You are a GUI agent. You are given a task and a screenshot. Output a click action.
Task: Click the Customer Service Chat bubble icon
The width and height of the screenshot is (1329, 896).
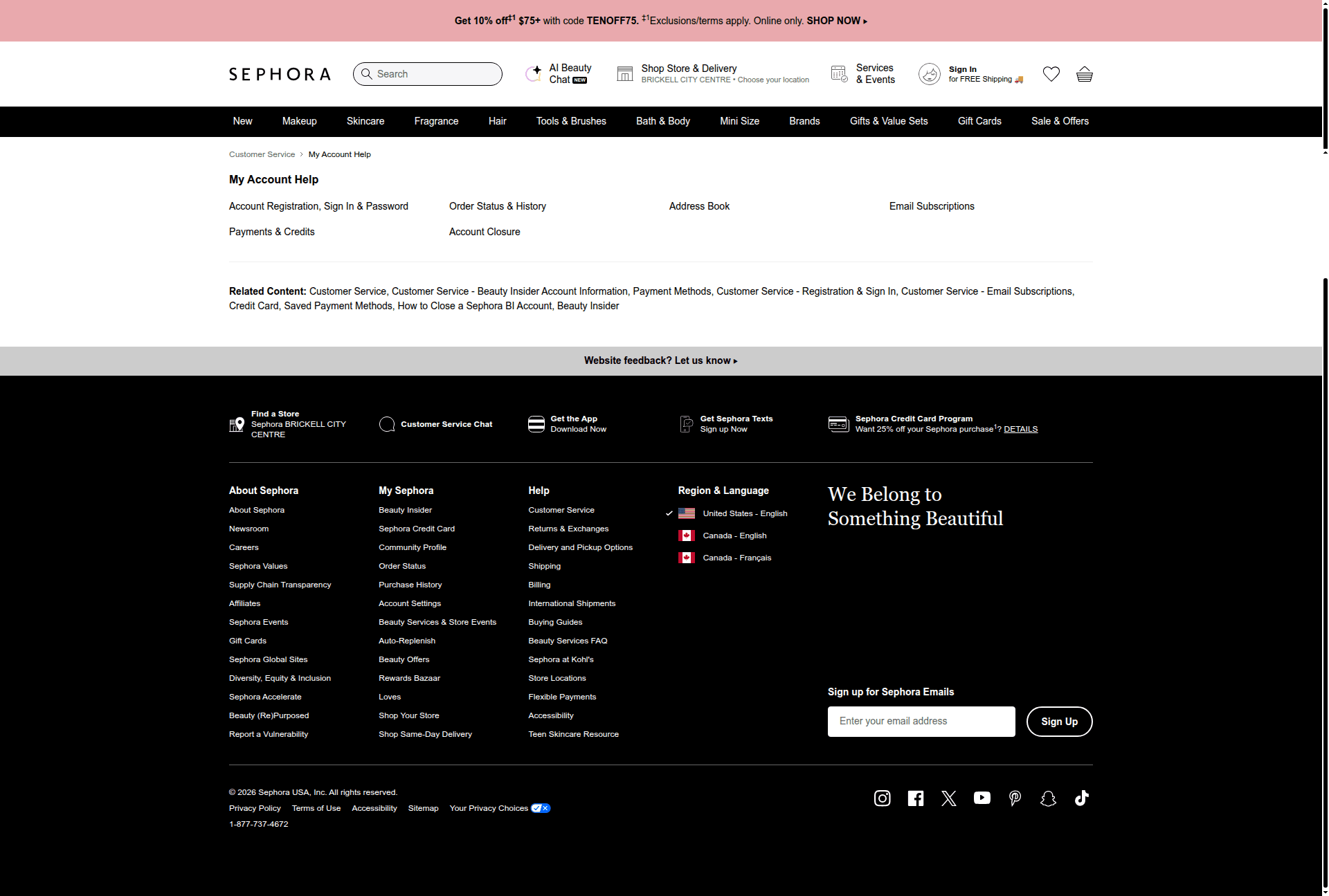387,424
